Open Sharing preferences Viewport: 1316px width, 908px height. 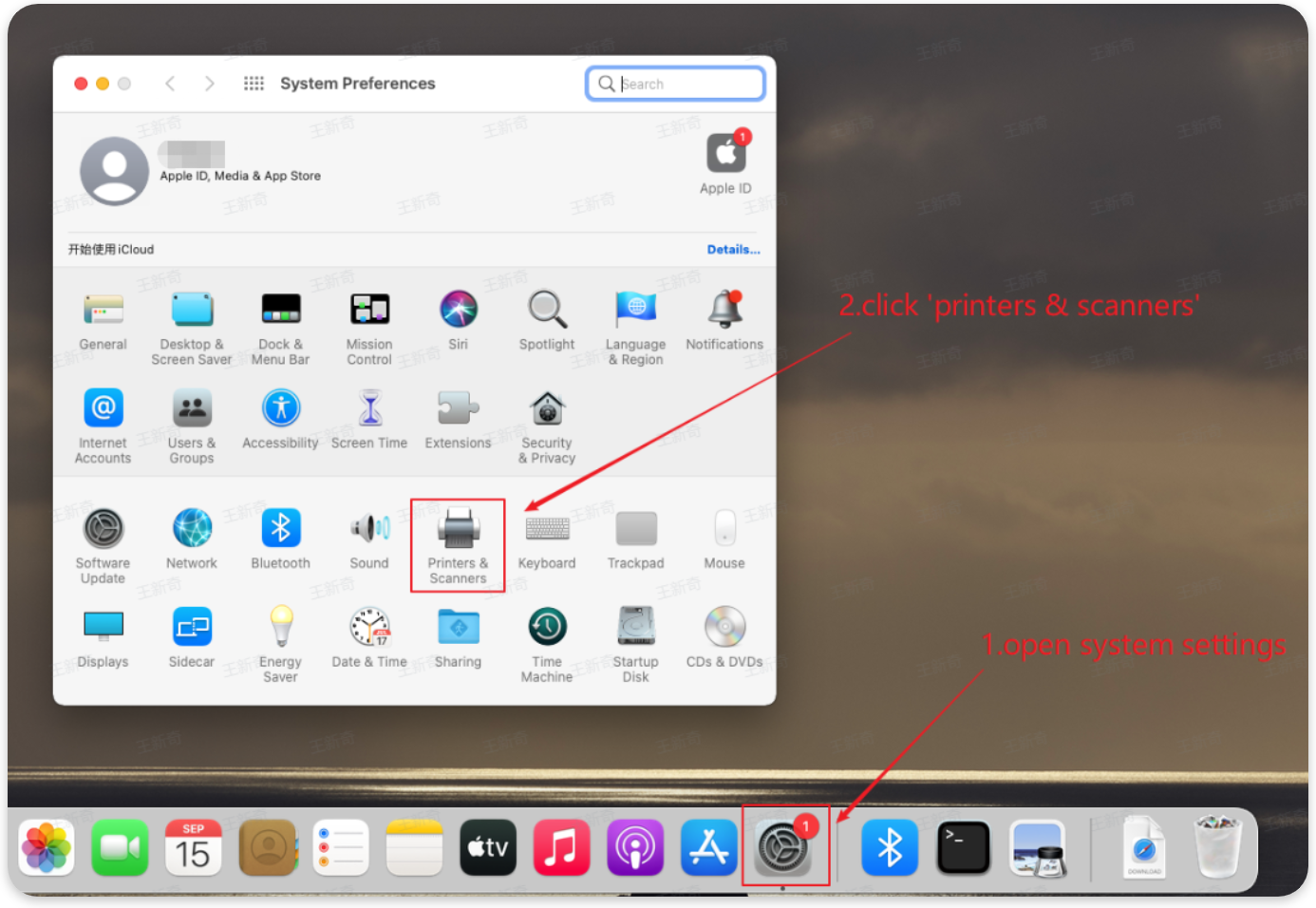pos(459,627)
